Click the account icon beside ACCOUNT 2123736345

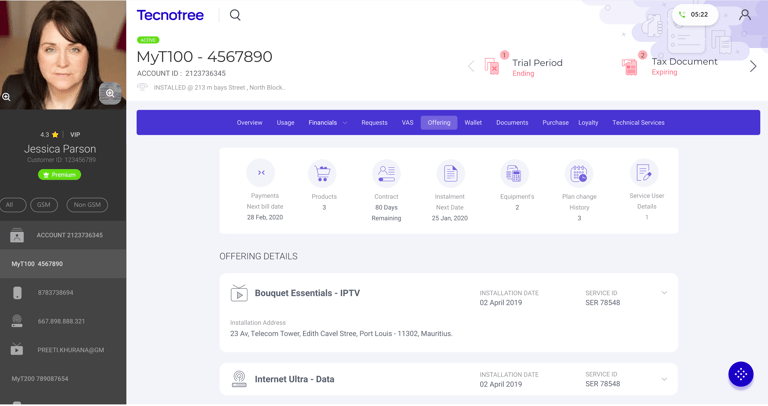[x=17, y=236]
